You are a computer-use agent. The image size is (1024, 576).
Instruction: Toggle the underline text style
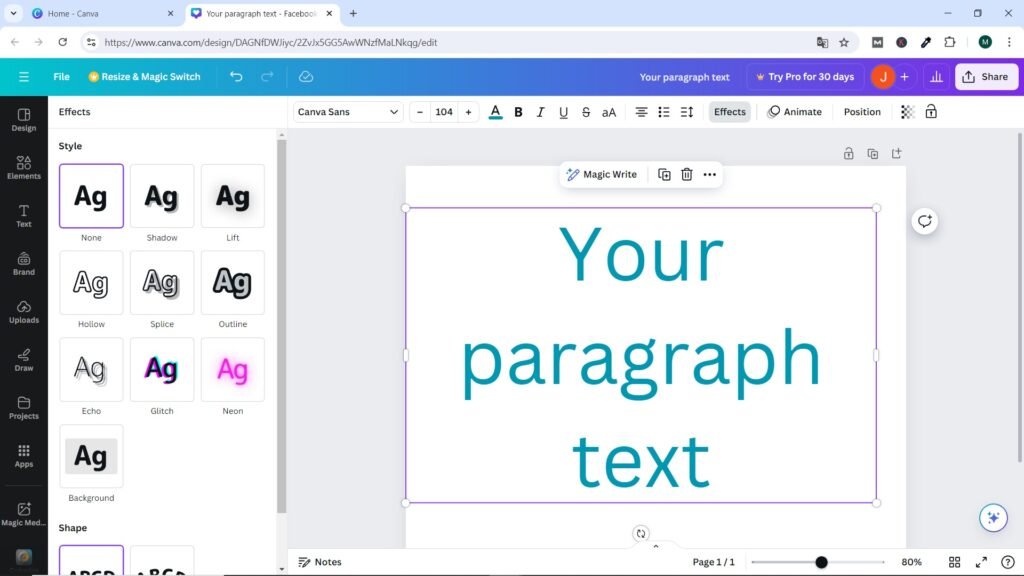(563, 112)
